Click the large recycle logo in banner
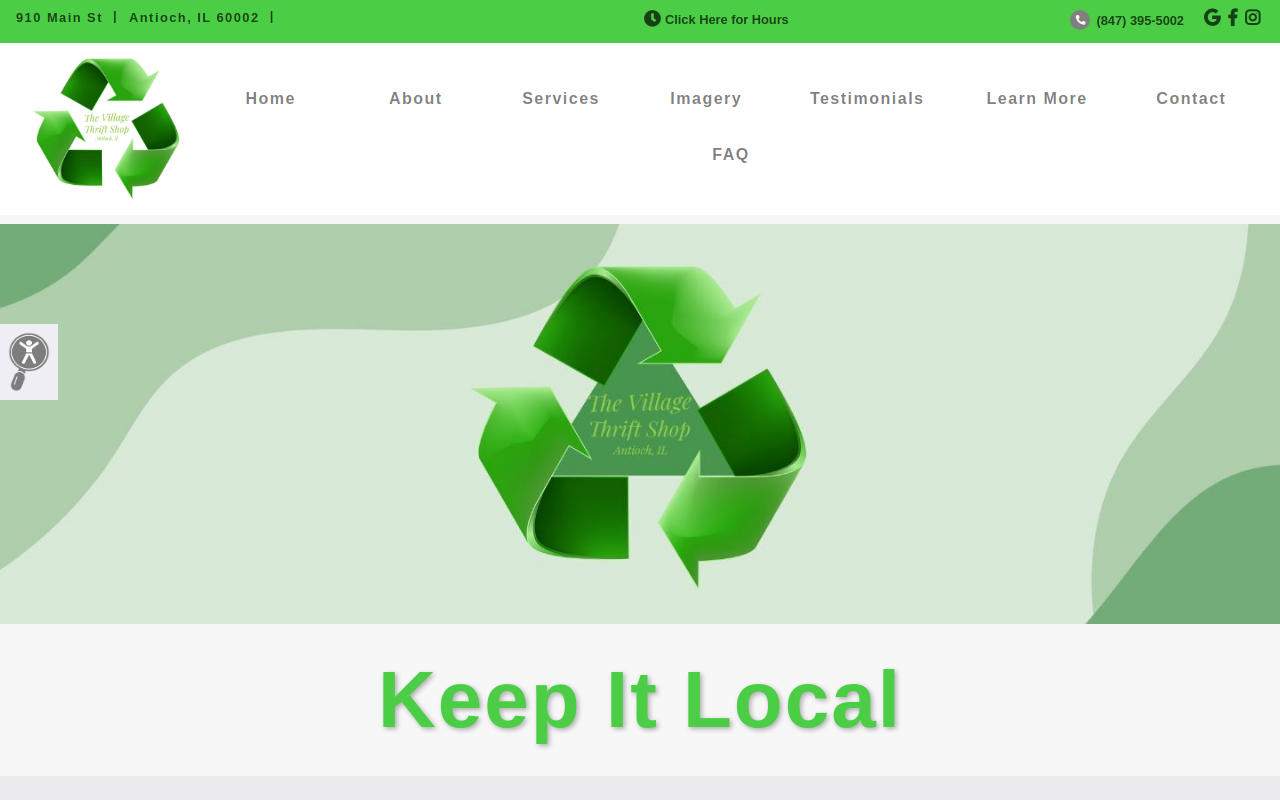Viewport: 1280px width, 800px height. pos(639,426)
